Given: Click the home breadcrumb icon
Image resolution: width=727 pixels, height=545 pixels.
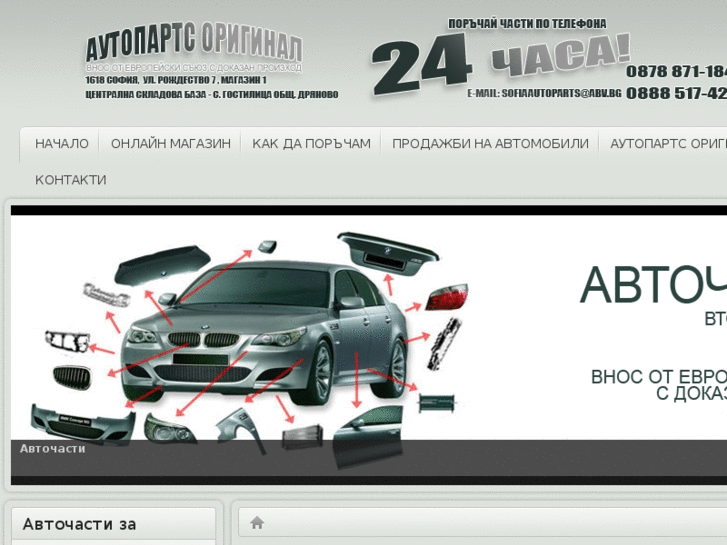Looking at the screenshot, I should pos(257,523).
